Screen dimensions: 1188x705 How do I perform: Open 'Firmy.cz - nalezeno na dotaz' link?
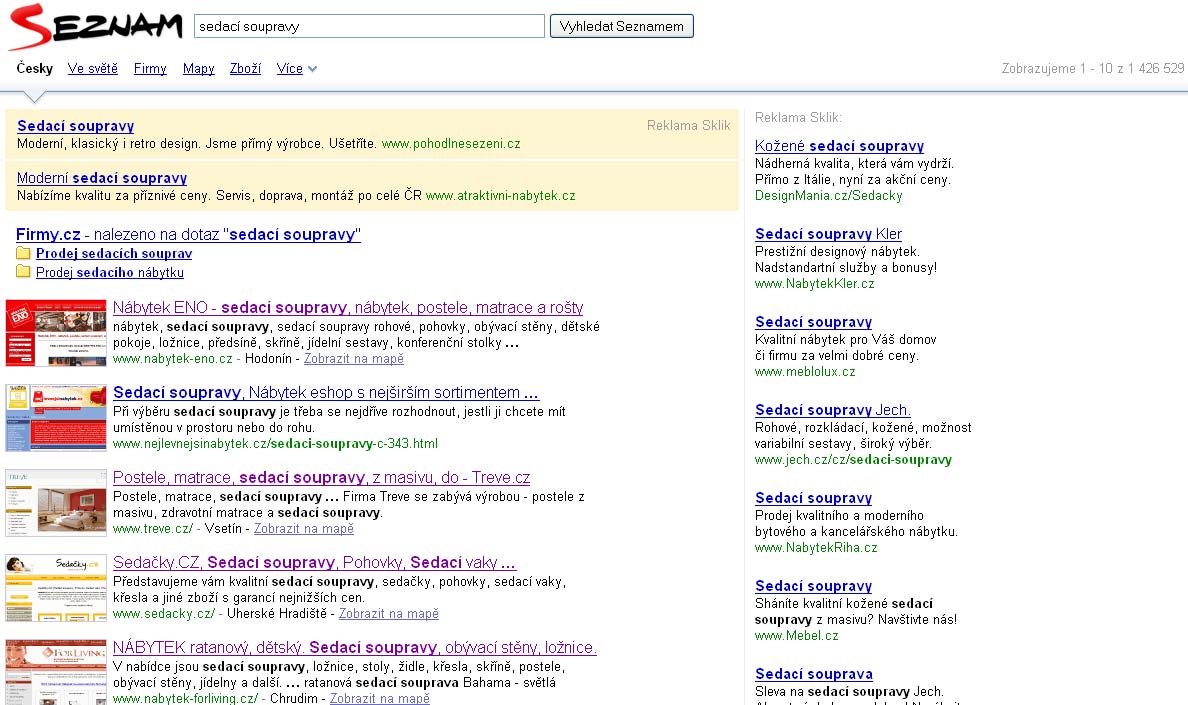click(188, 234)
